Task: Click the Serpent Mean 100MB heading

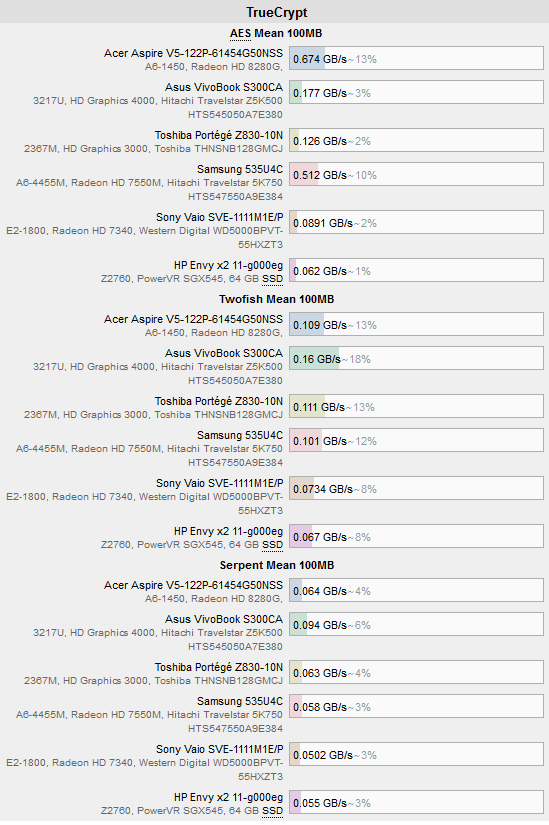Action: point(276,566)
